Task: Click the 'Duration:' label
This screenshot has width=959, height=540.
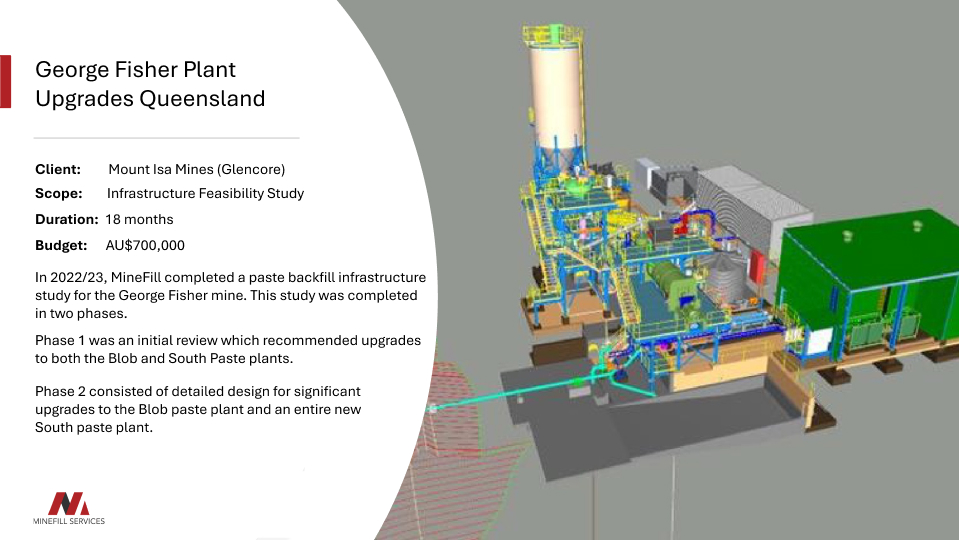Action: (66, 219)
